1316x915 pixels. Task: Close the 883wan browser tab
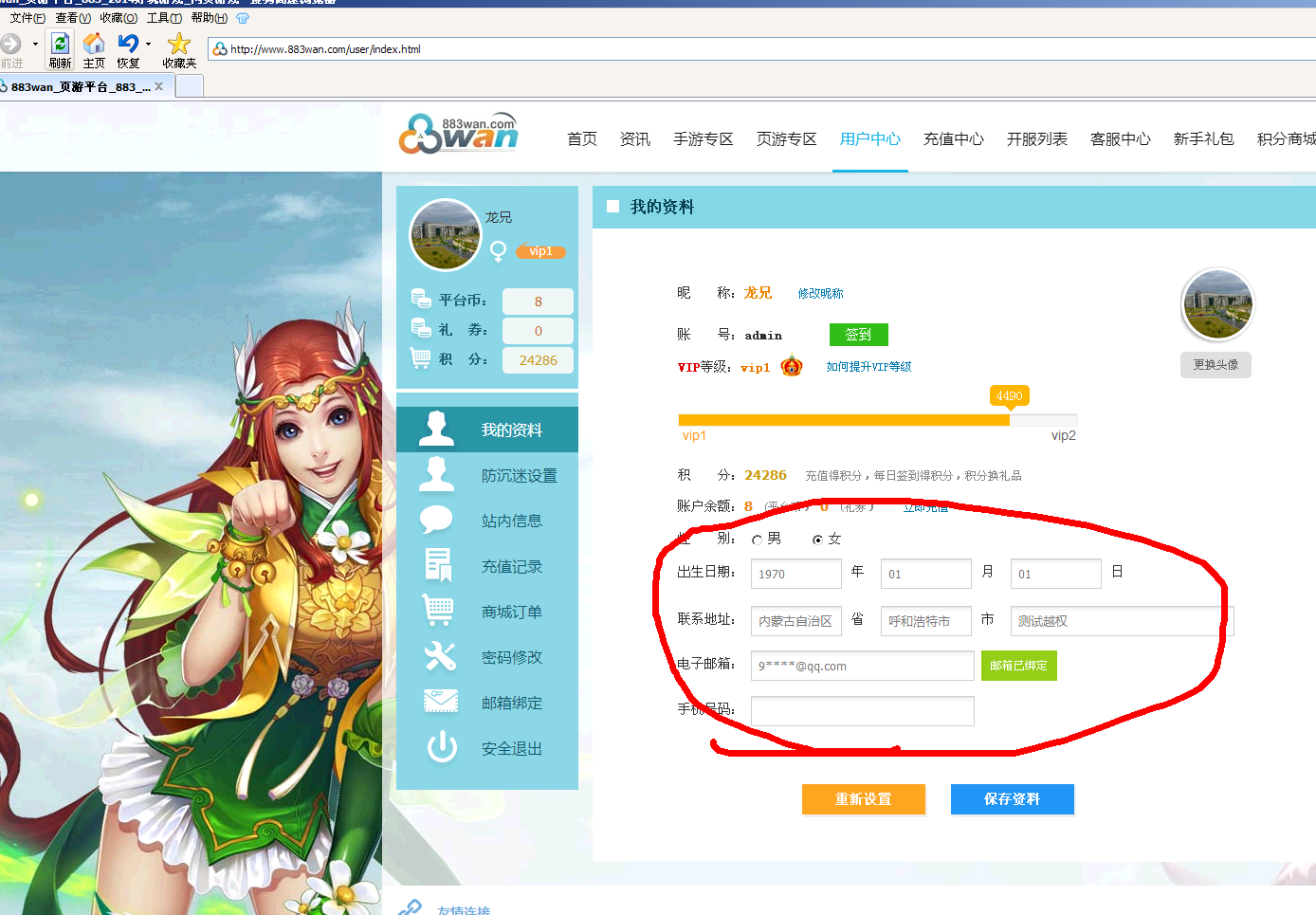coord(158,86)
